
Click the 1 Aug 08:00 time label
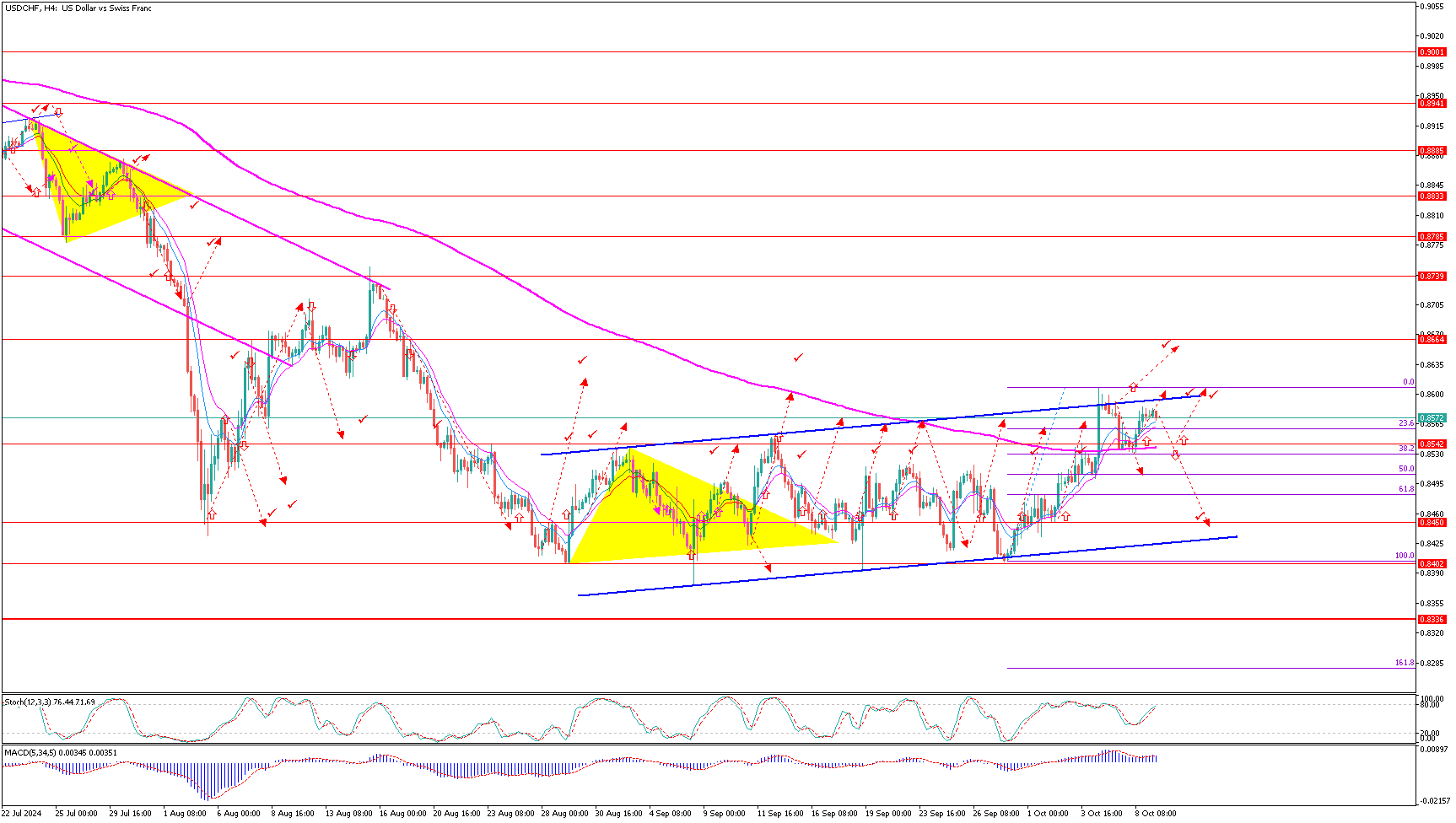coord(185,814)
